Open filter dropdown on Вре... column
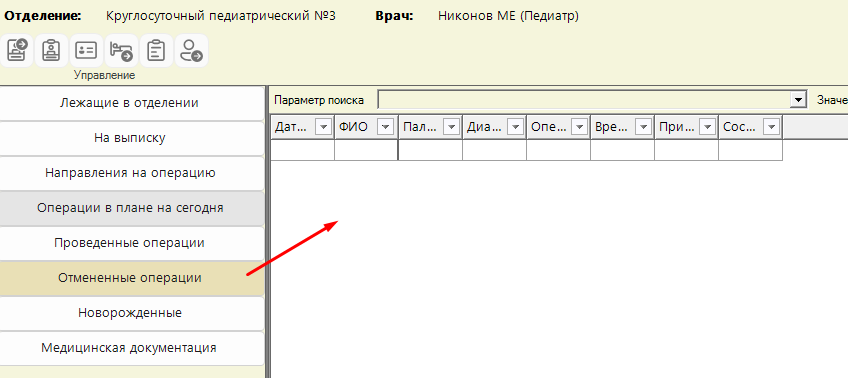Image resolution: width=848 pixels, height=378 pixels. point(644,128)
